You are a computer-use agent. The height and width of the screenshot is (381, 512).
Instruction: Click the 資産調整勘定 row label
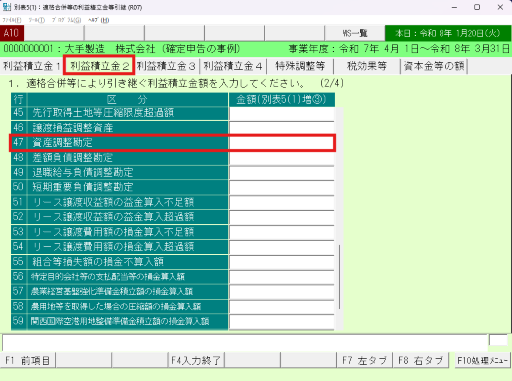(62, 143)
